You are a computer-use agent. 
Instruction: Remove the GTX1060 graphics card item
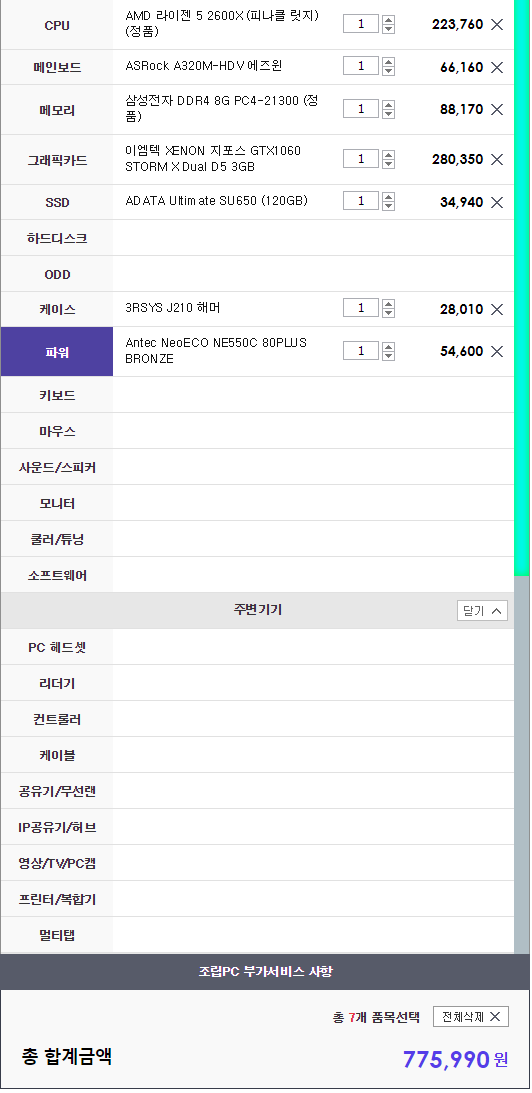496,160
